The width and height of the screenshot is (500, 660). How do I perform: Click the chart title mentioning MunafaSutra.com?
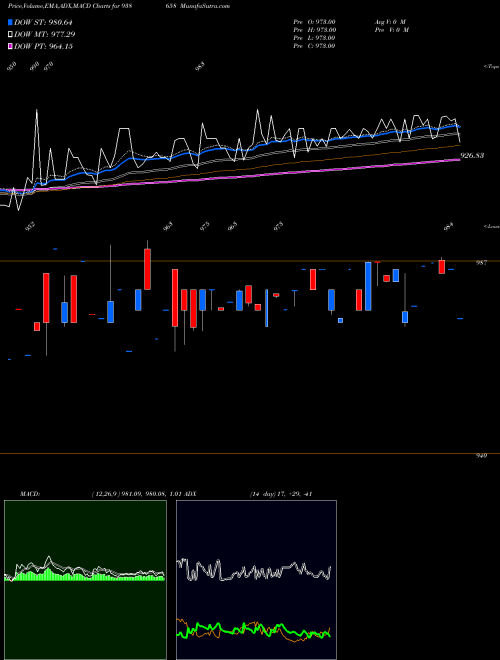pos(119,6)
